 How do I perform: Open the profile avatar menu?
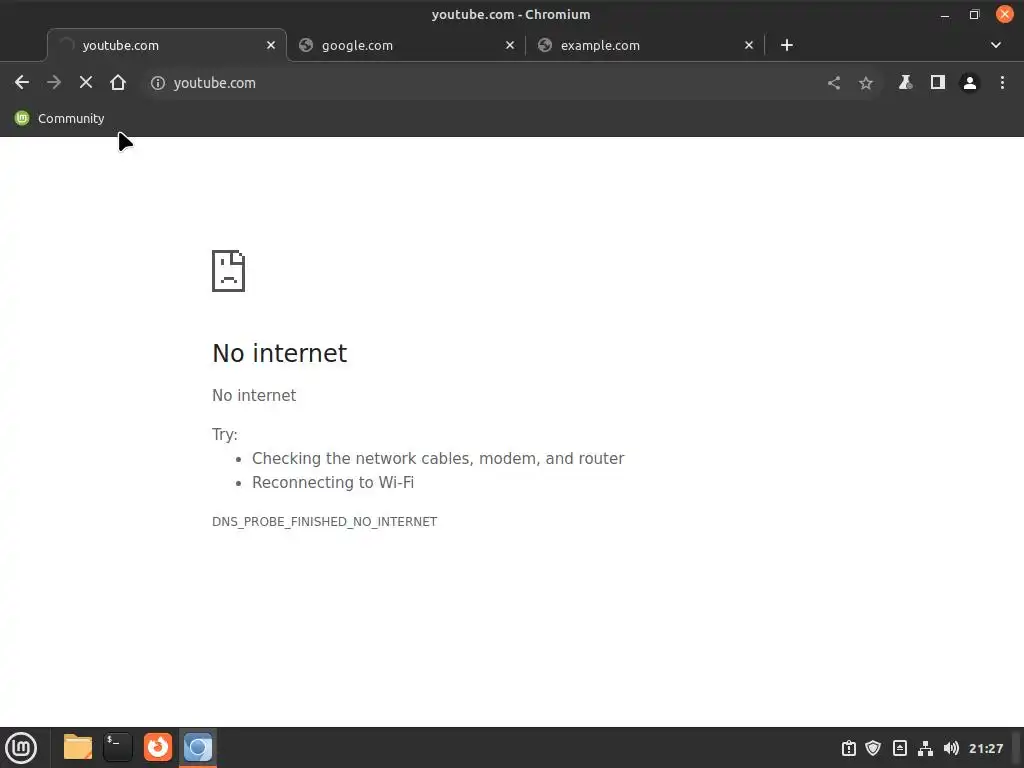click(970, 83)
